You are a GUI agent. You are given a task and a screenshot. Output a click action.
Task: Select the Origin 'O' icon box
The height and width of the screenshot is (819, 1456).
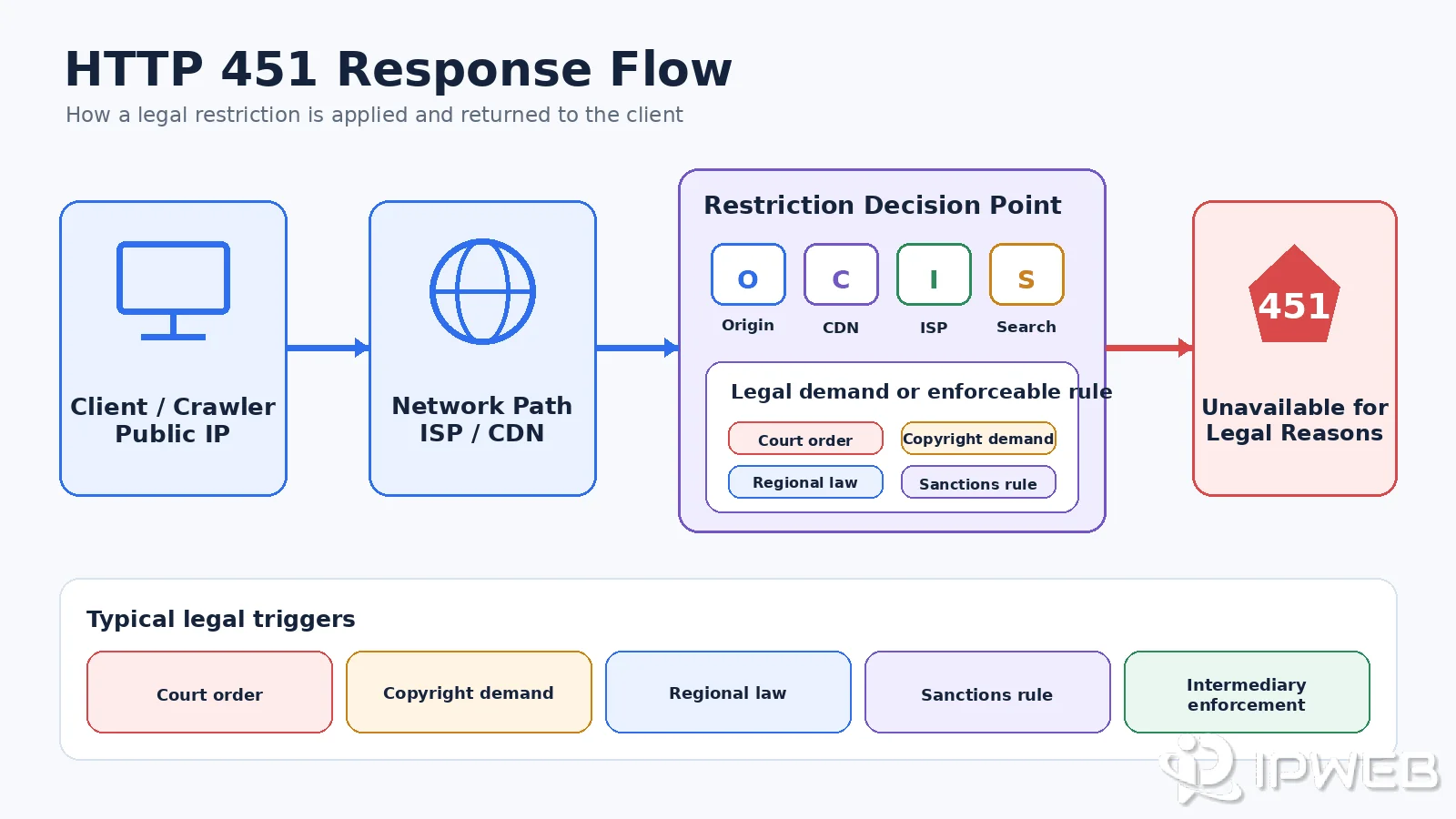[x=748, y=274]
